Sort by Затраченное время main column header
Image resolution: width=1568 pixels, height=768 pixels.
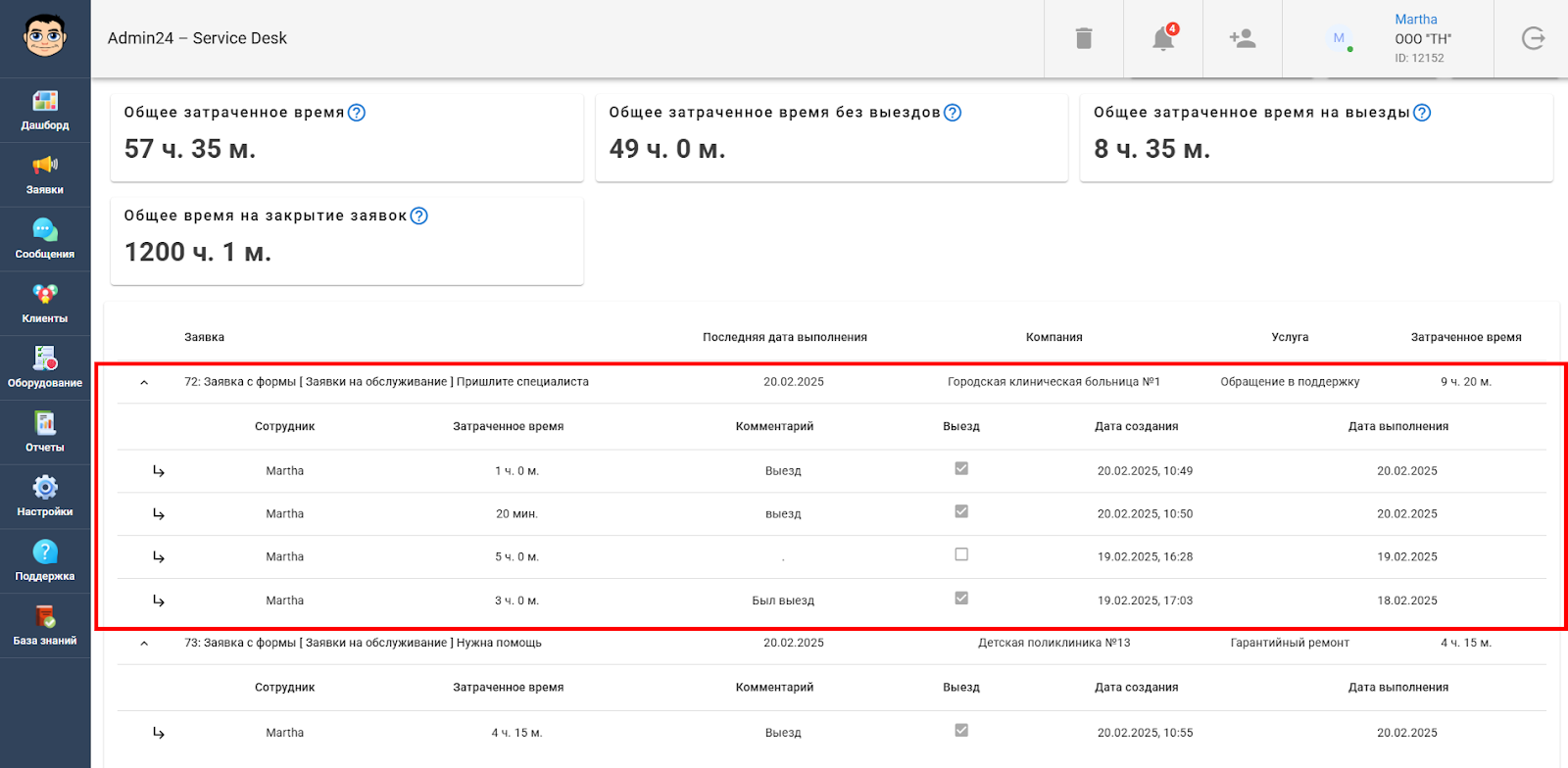[x=1465, y=337]
